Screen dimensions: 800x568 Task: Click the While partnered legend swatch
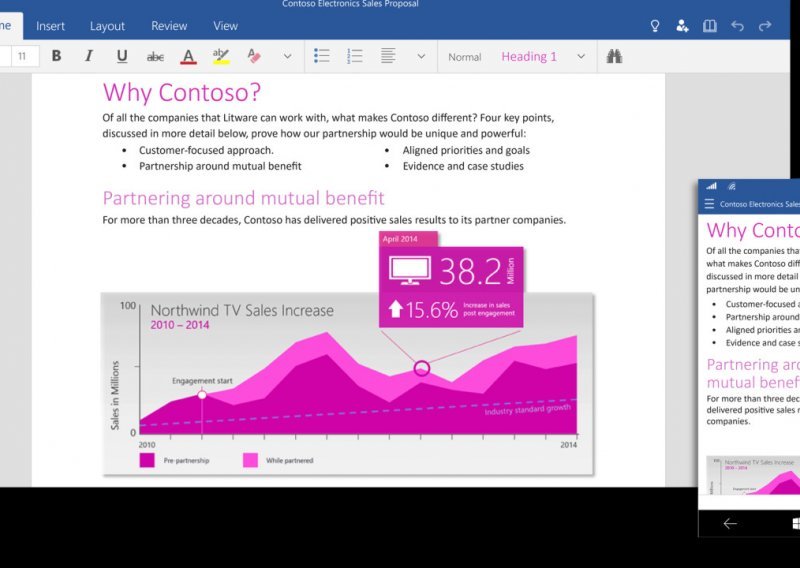point(251,460)
